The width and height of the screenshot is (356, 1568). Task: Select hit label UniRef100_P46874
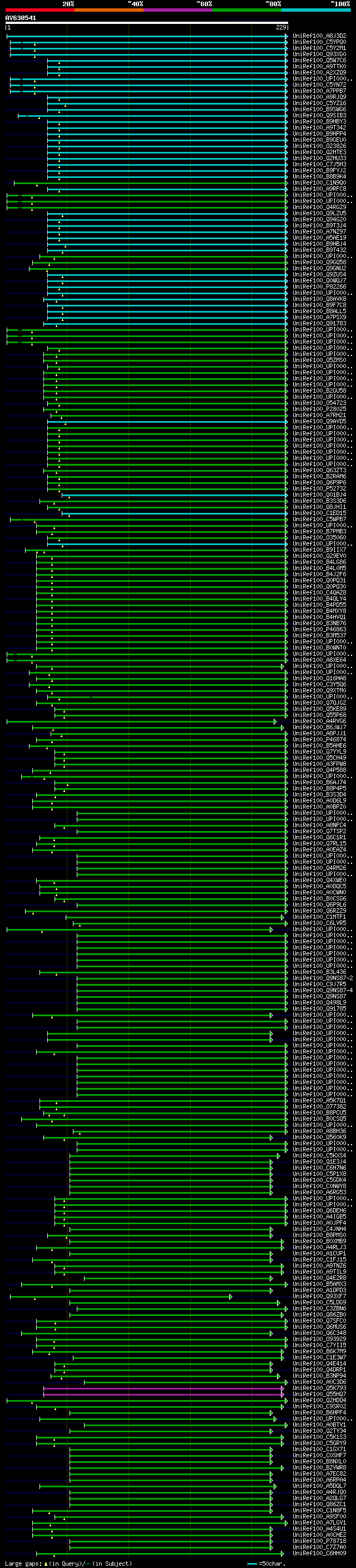(x=319, y=740)
